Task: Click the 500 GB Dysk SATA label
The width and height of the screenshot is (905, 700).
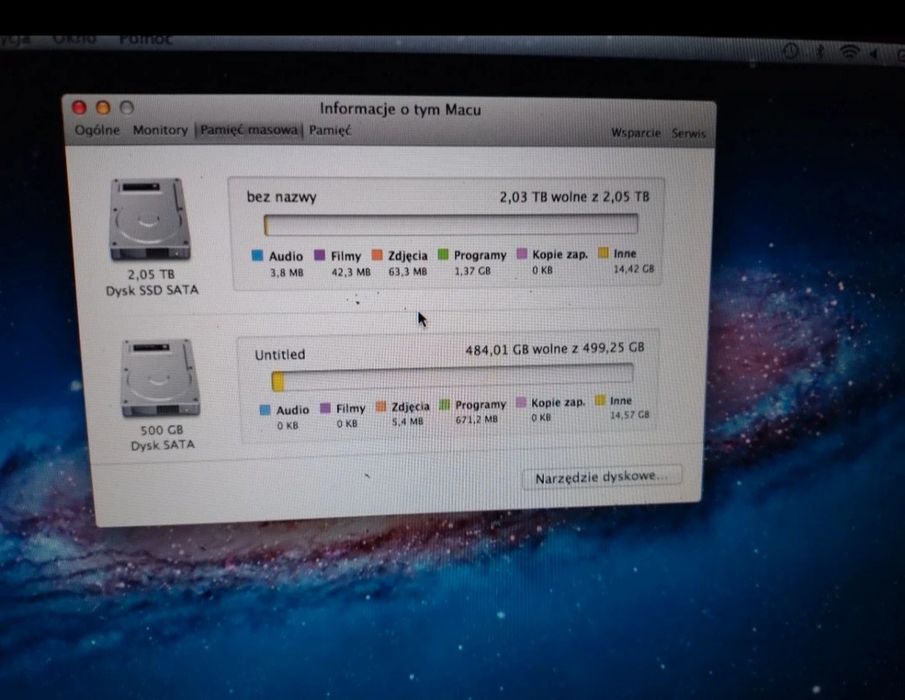Action: coord(162,437)
